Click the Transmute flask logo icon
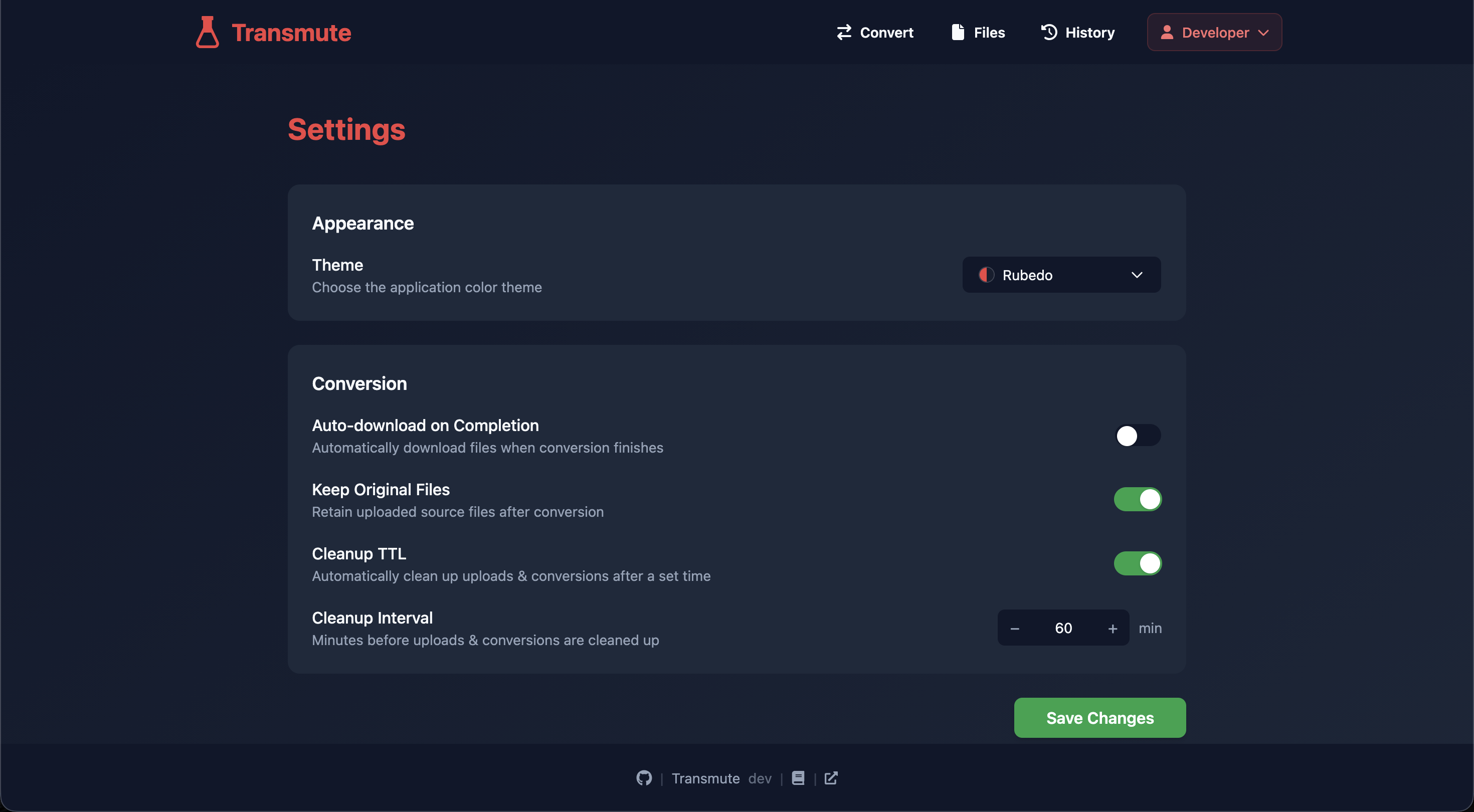This screenshot has width=1474, height=812. click(x=207, y=32)
